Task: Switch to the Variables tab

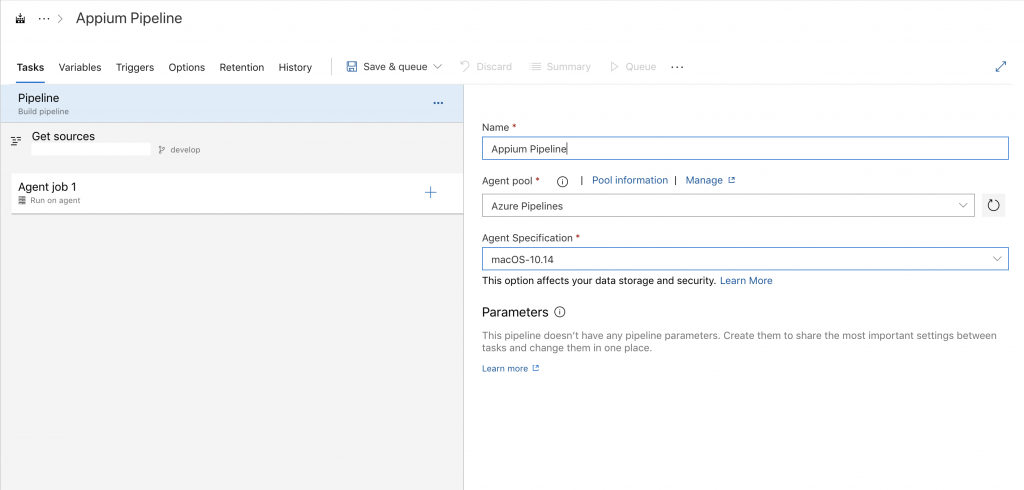Action: (80, 67)
